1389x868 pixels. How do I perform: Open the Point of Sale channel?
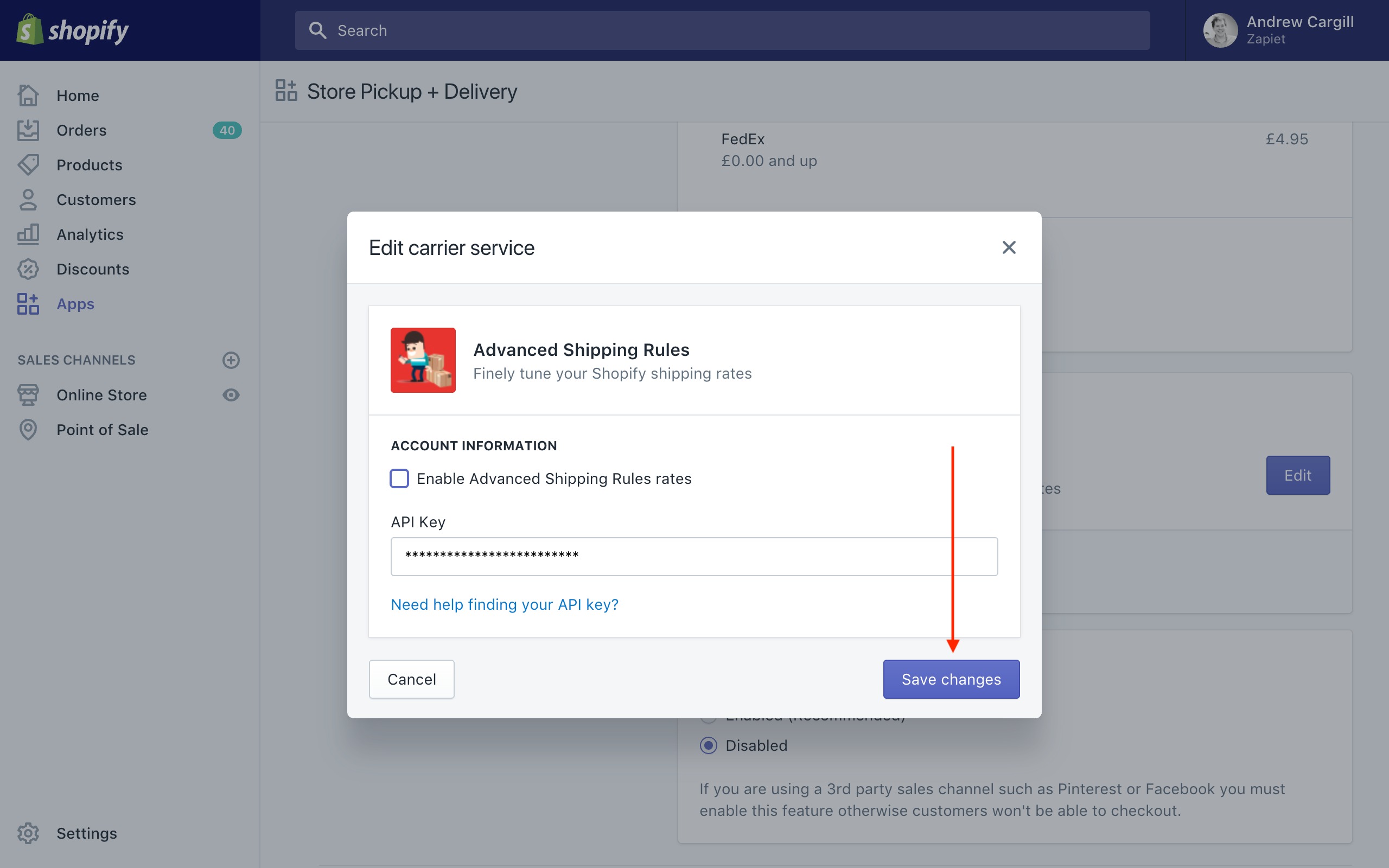point(102,430)
